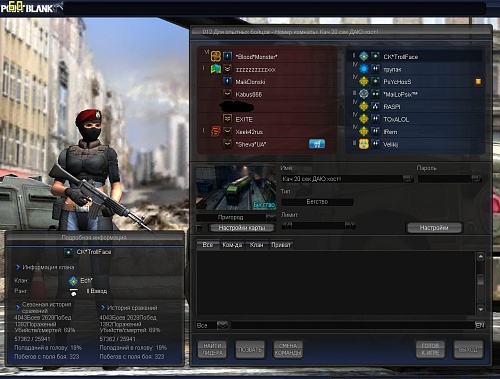The width and height of the screenshot is (500, 379).
Task: Click the blue status icon on Sheva UA row
Action: pos(317,144)
